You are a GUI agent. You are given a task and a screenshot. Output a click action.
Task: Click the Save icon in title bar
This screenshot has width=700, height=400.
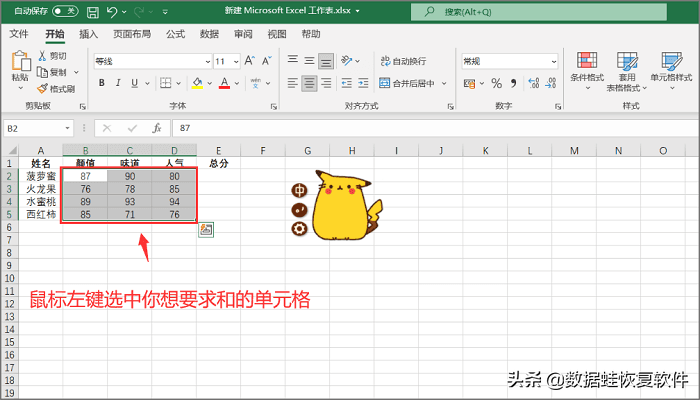(x=92, y=12)
